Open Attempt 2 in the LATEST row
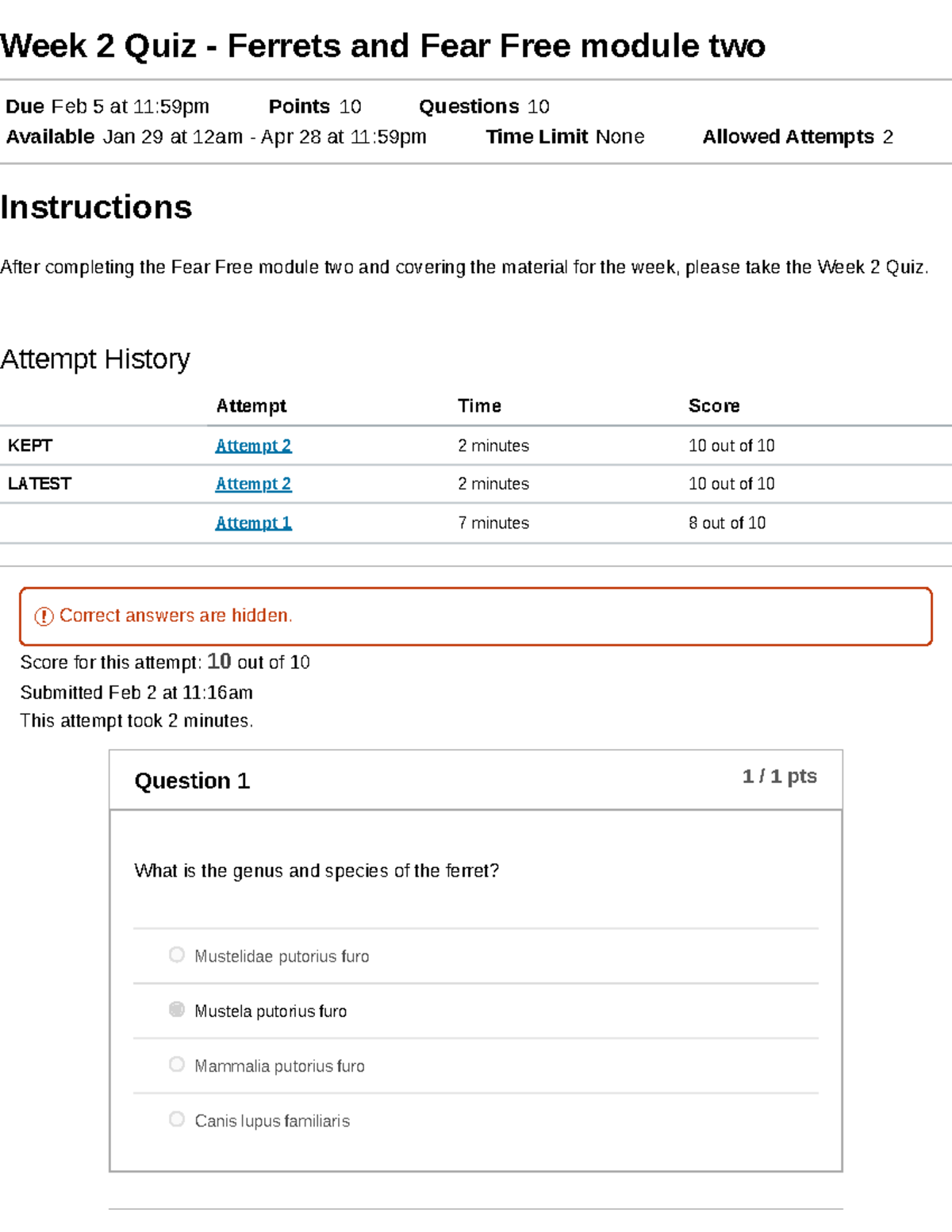The width and height of the screenshot is (952, 1232). click(x=253, y=484)
